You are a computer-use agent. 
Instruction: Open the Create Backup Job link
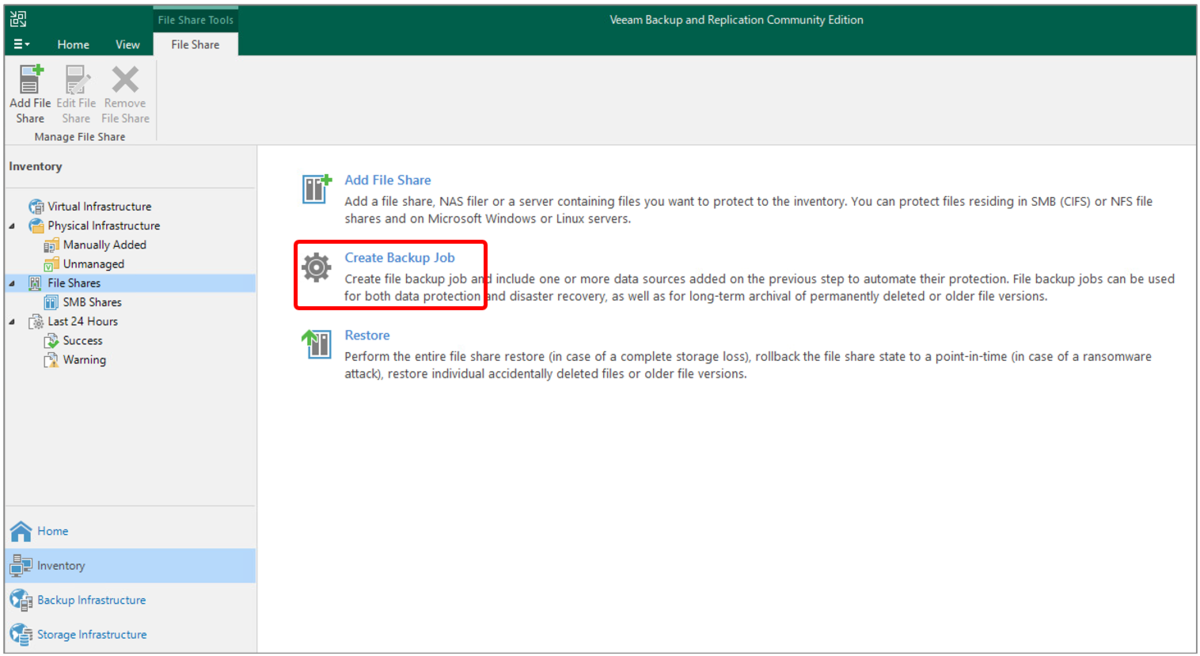[x=400, y=257]
